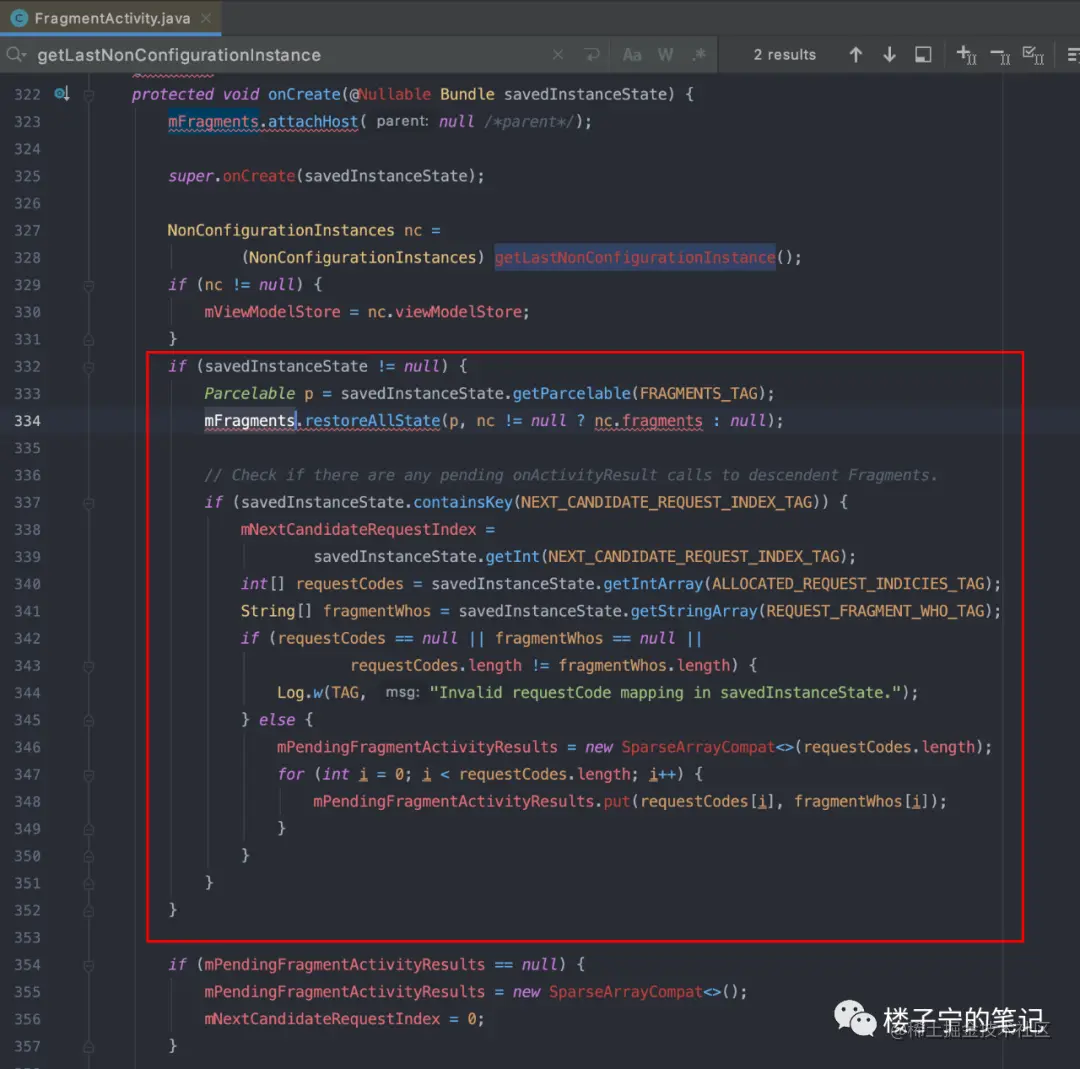The width and height of the screenshot is (1080, 1069).
Task: Click put method on line 348
Action: [616, 802]
